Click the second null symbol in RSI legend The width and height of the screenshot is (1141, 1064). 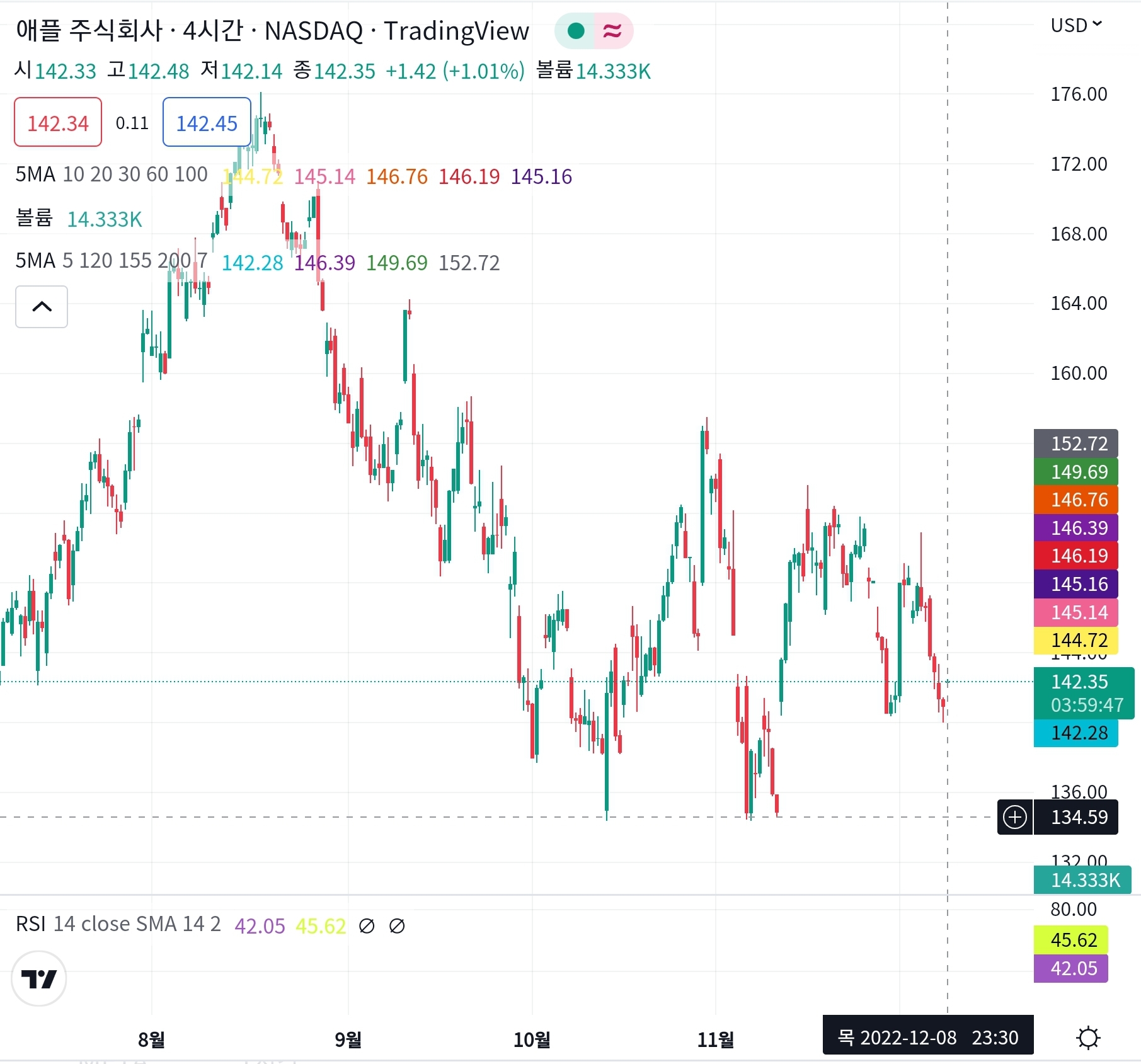[x=397, y=926]
